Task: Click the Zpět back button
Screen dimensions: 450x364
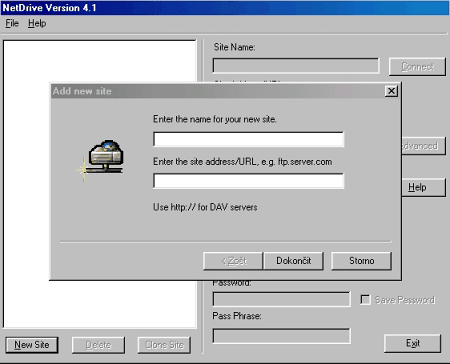Action: pos(233,261)
